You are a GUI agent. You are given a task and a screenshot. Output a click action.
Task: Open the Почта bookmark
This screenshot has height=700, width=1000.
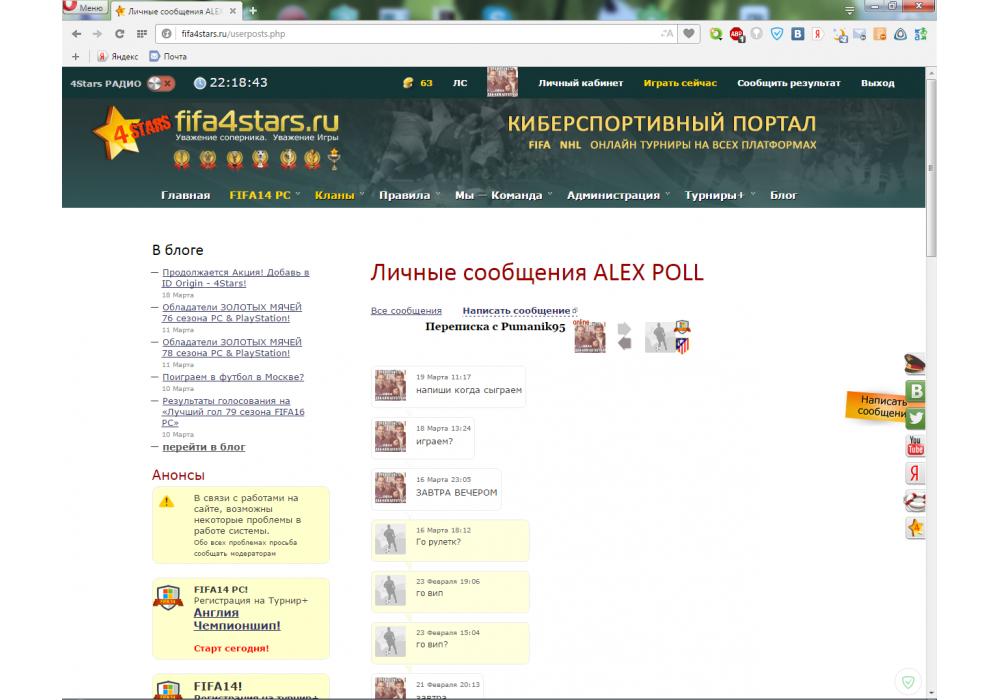point(168,56)
